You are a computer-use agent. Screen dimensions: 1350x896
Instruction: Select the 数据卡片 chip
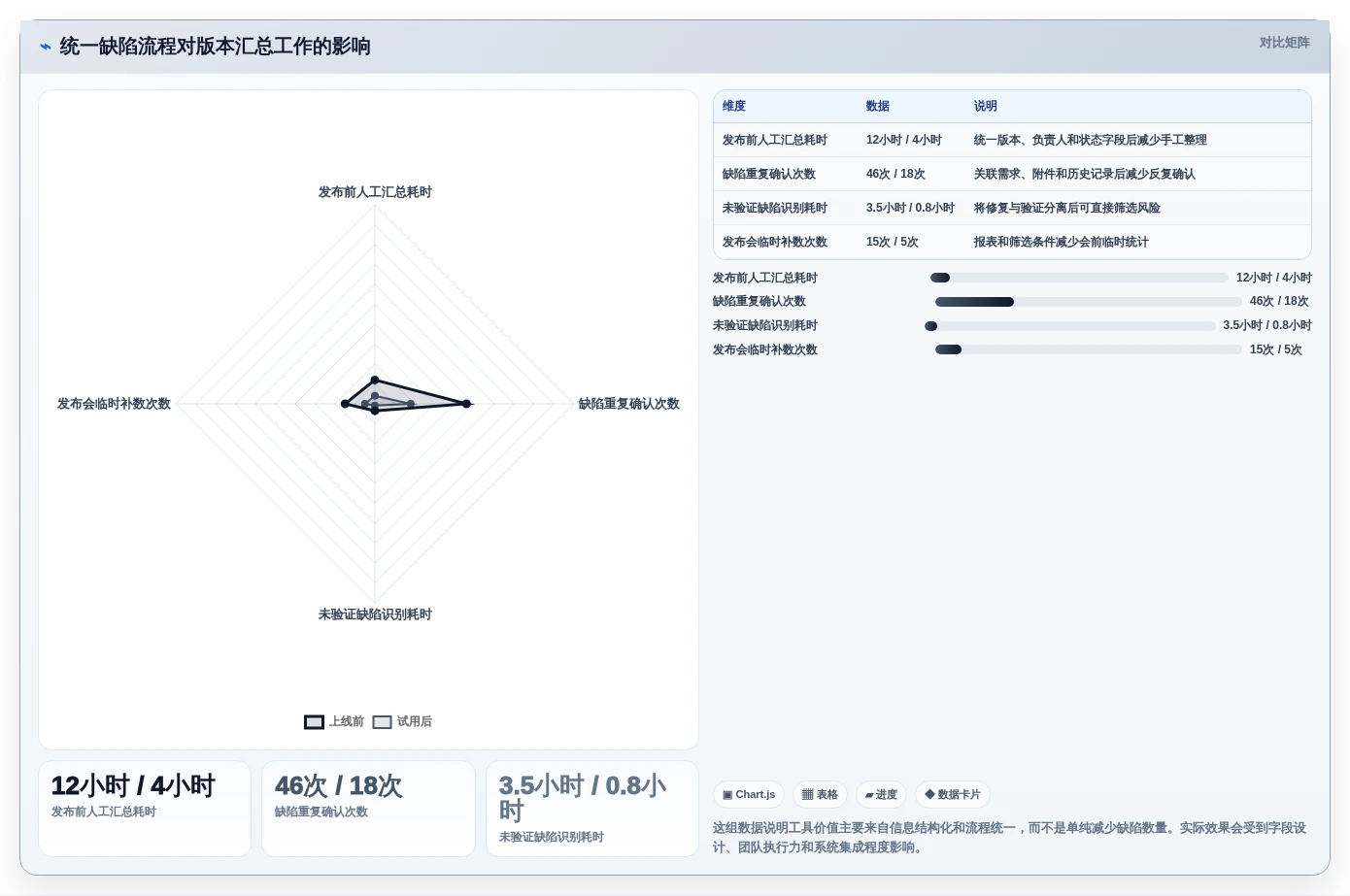coord(952,795)
